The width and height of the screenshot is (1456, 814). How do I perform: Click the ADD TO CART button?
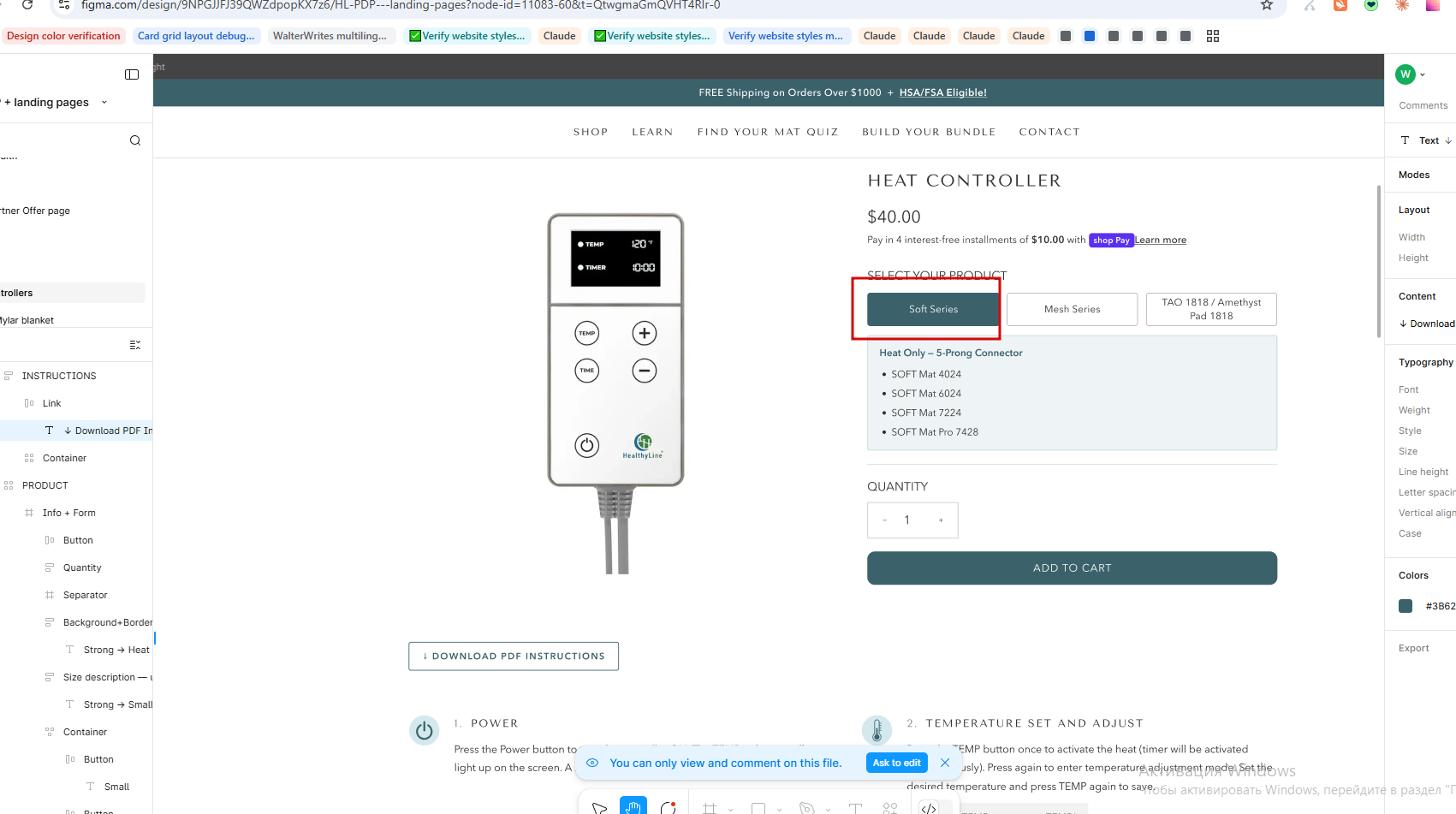(x=1072, y=568)
